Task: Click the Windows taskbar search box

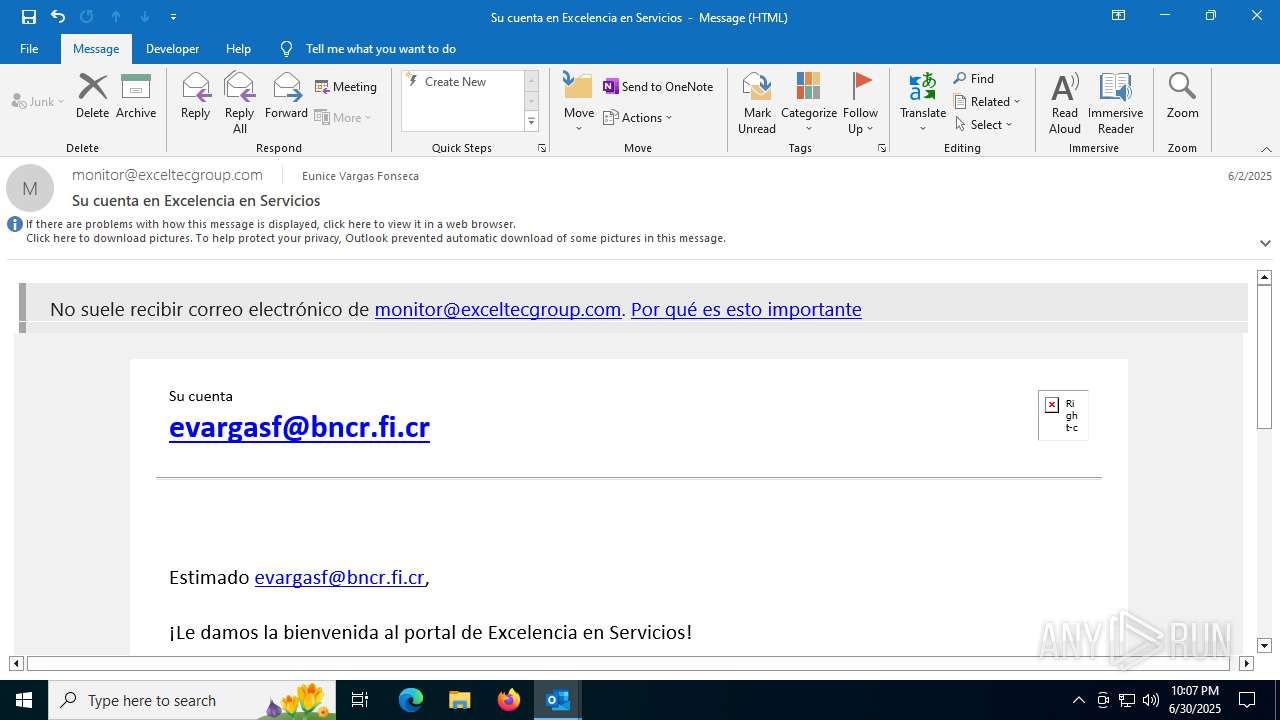Action: [x=192, y=700]
